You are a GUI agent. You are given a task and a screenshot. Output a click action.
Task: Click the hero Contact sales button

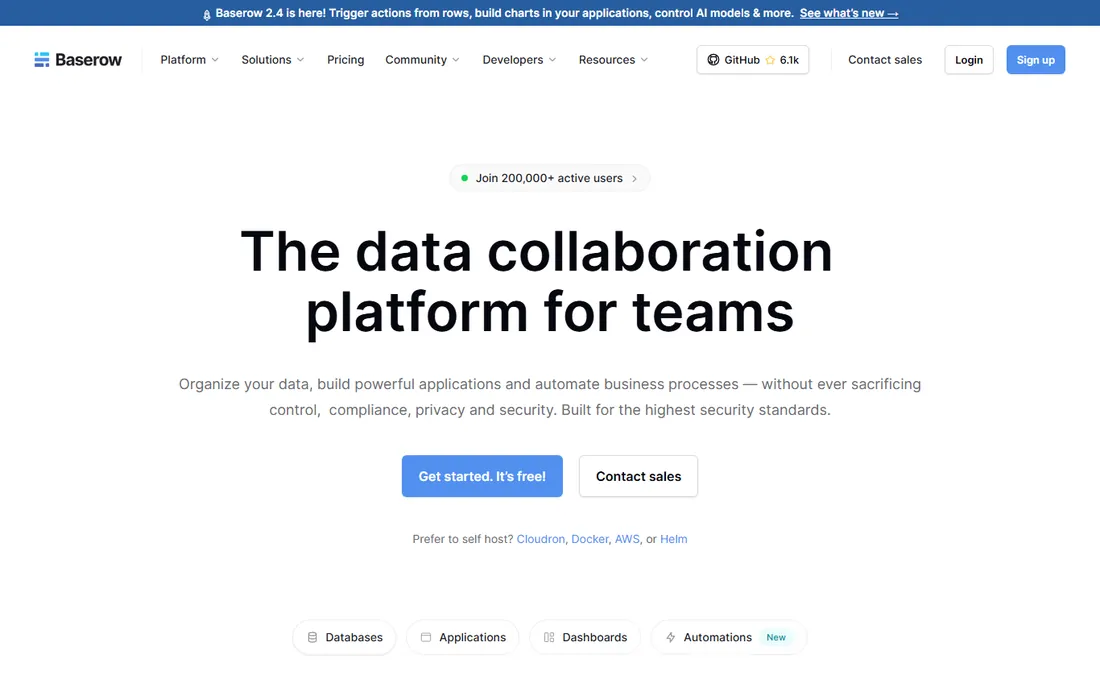pyautogui.click(x=638, y=476)
